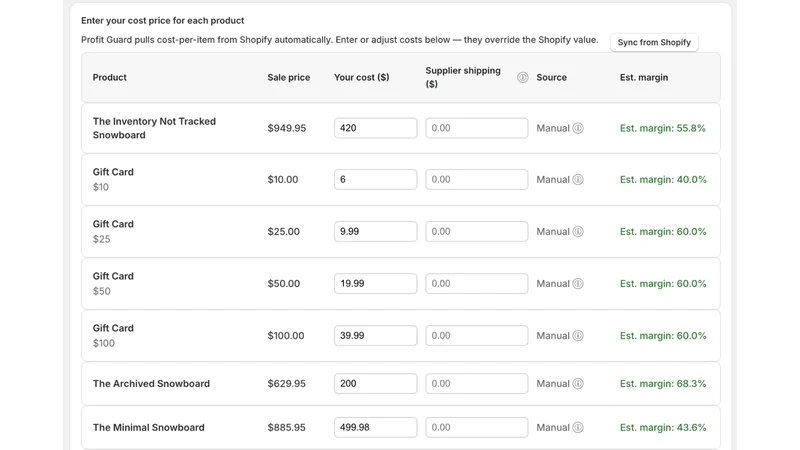The height and width of the screenshot is (450, 800).
Task: Click Est. margin: 40.0% text
Action: pyautogui.click(x=663, y=180)
